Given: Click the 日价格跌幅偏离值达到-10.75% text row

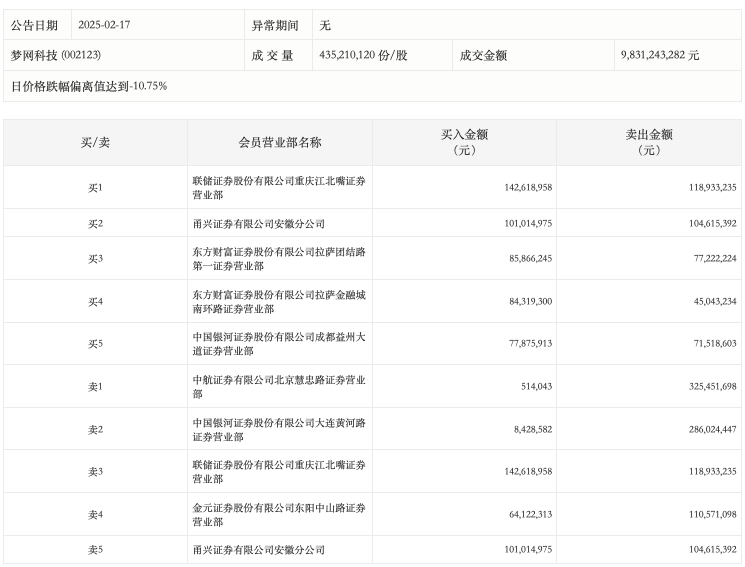Looking at the screenshot, I should [x=89, y=86].
